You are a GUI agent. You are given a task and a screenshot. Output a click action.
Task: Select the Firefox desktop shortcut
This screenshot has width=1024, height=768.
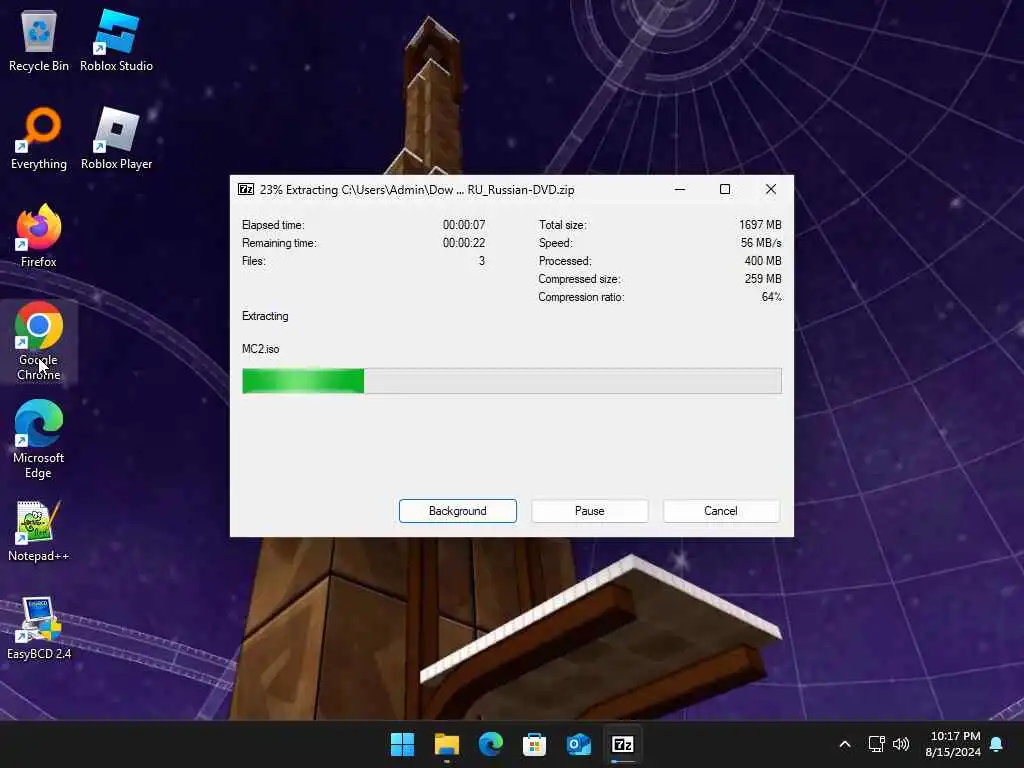(39, 236)
